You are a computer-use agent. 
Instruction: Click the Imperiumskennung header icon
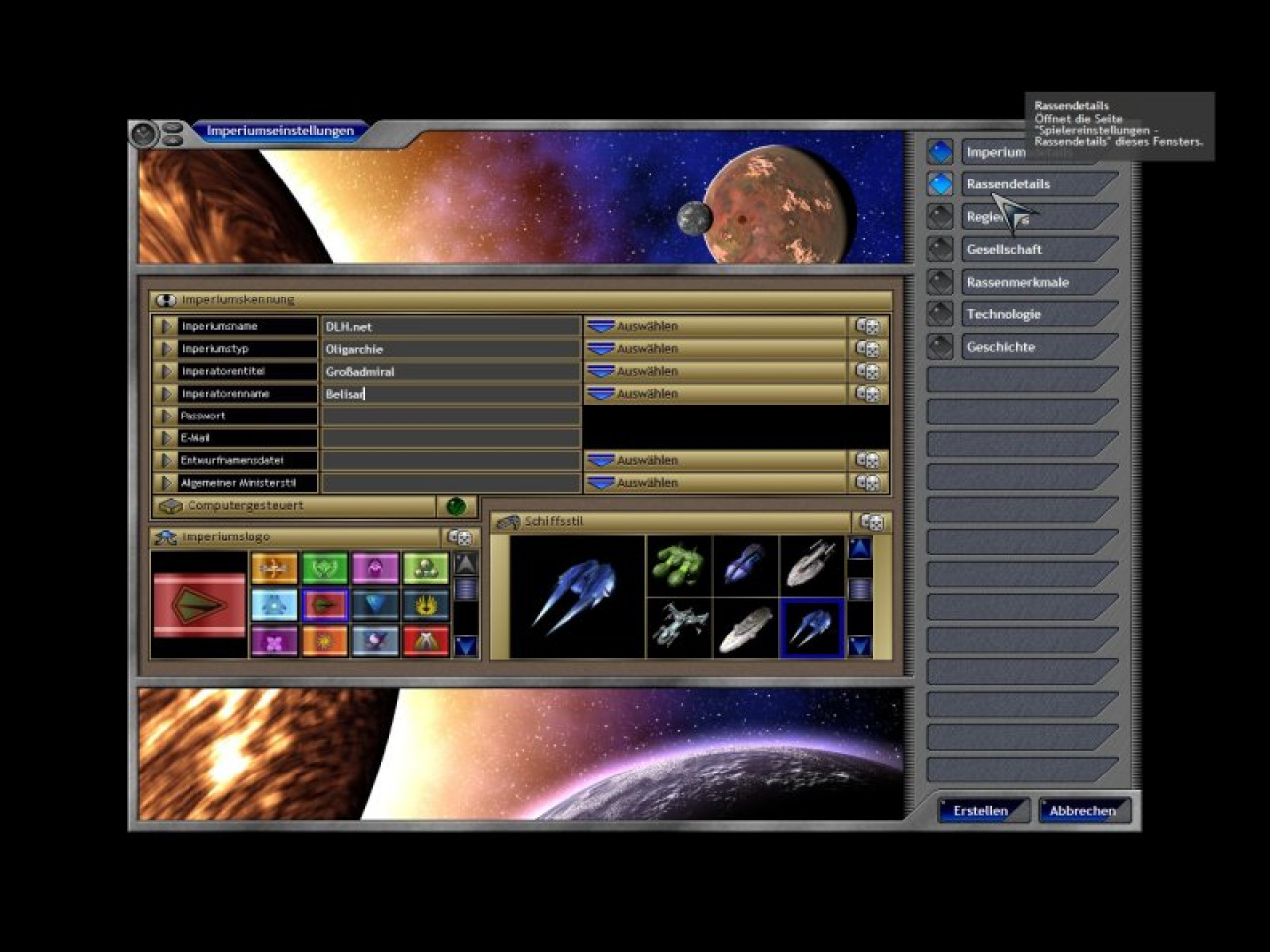[x=165, y=299]
